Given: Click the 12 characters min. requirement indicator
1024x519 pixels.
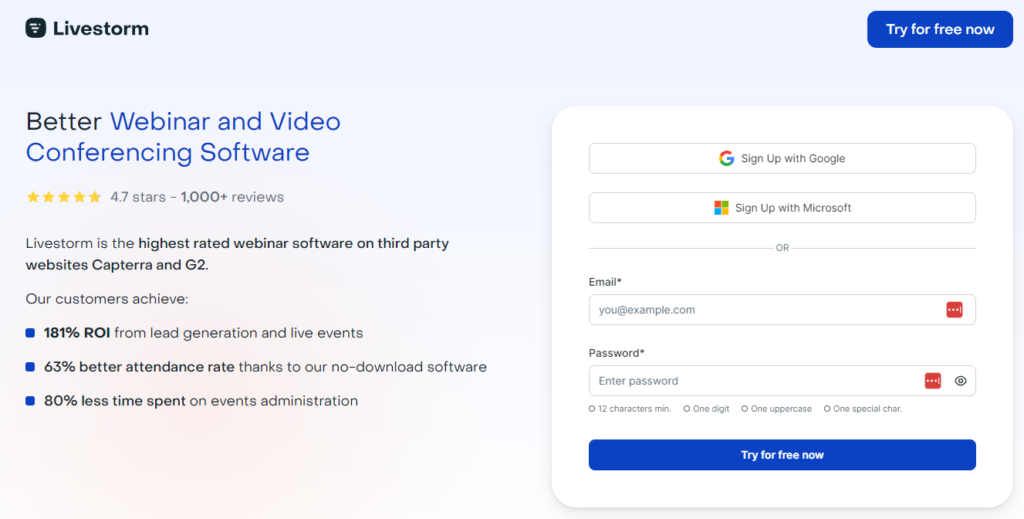Looking at the screenshot, I should 630,409.
